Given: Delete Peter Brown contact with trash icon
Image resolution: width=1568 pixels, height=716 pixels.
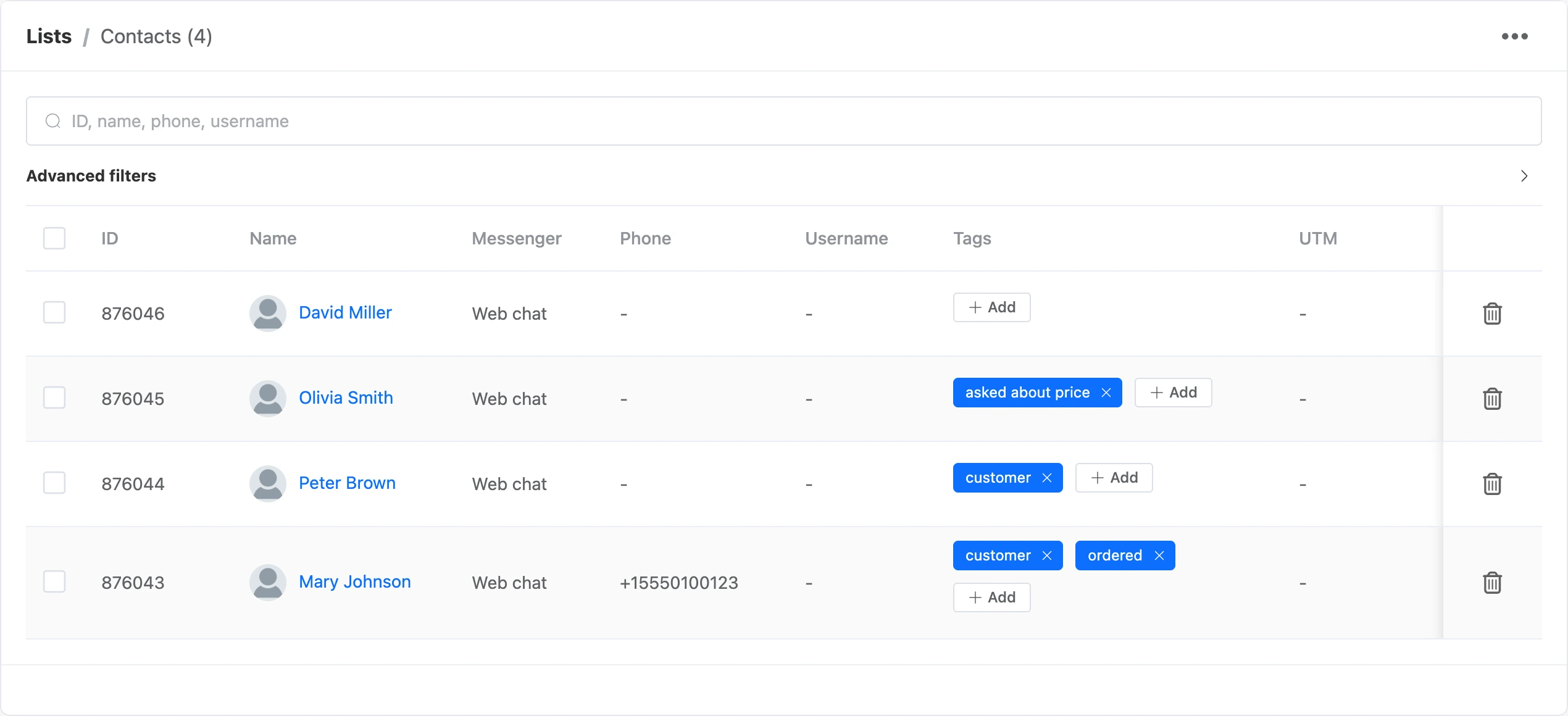Looking at the screenshot, I should pyautogui.click(x=1492, y=484).
